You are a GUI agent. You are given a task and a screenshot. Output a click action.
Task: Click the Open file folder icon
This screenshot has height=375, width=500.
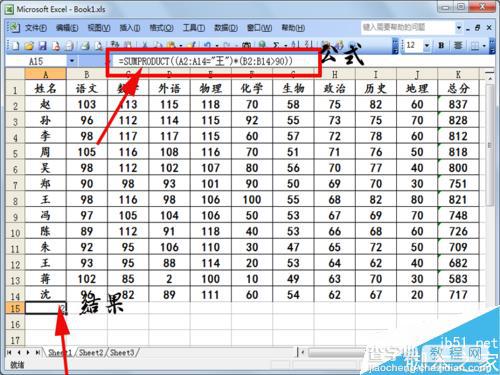click(x=29, y=46)
